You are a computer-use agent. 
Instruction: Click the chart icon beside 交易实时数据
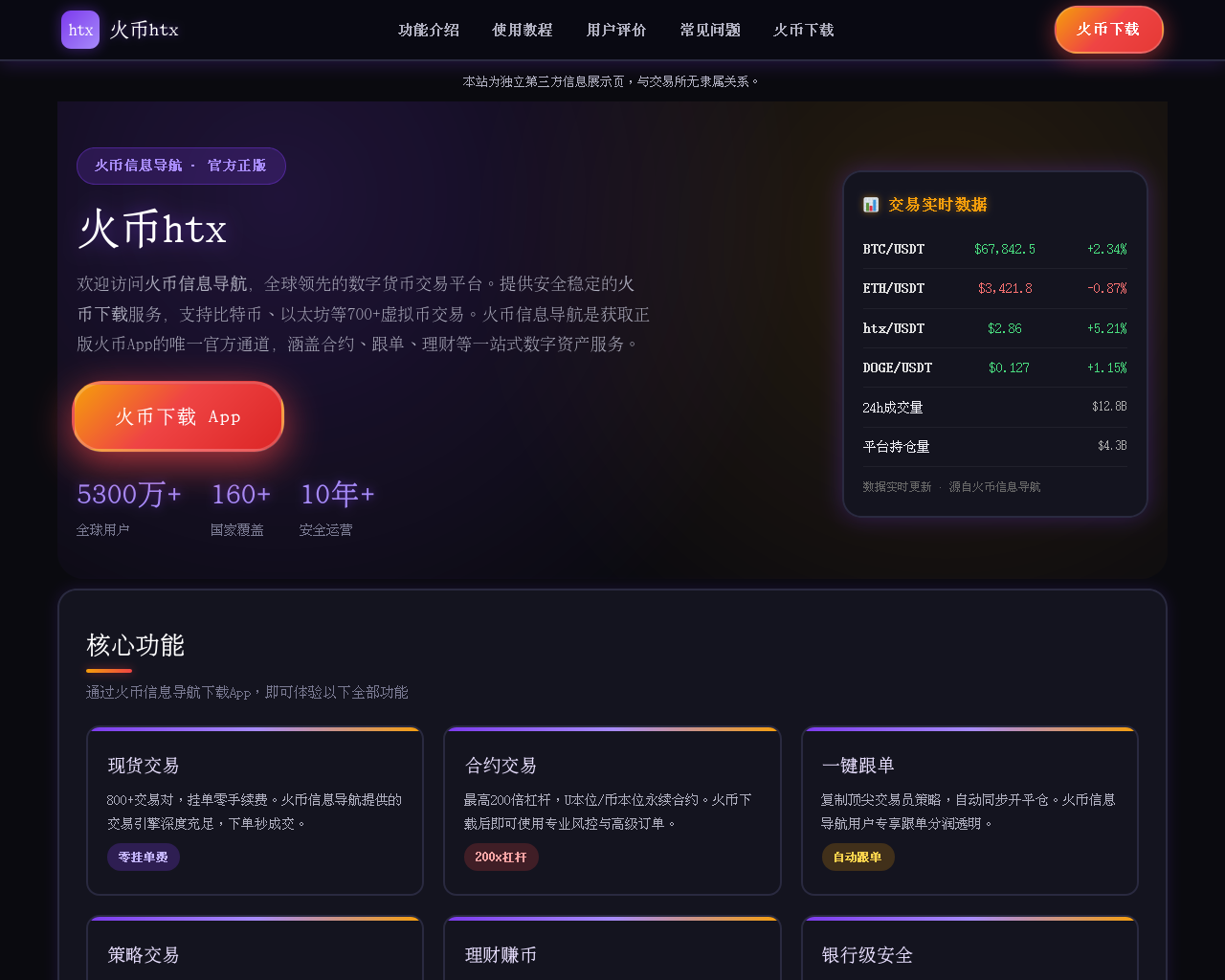pos(871,205)
